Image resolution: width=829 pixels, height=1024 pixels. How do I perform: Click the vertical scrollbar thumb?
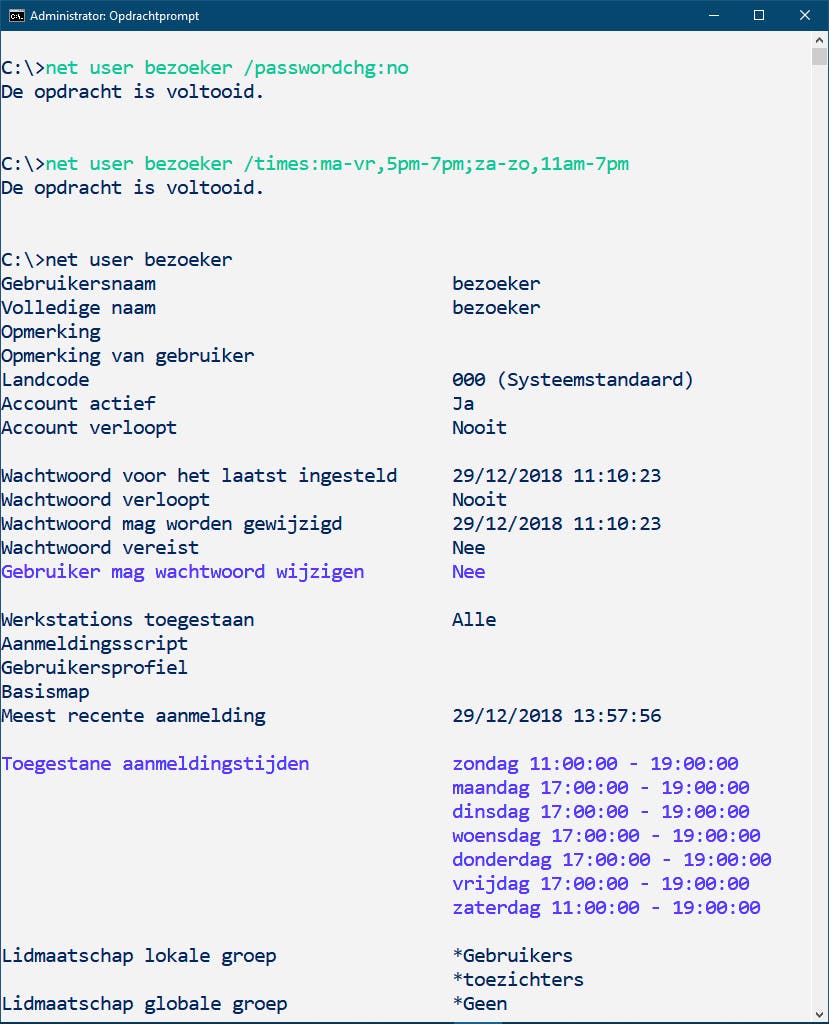pos(820,57)
